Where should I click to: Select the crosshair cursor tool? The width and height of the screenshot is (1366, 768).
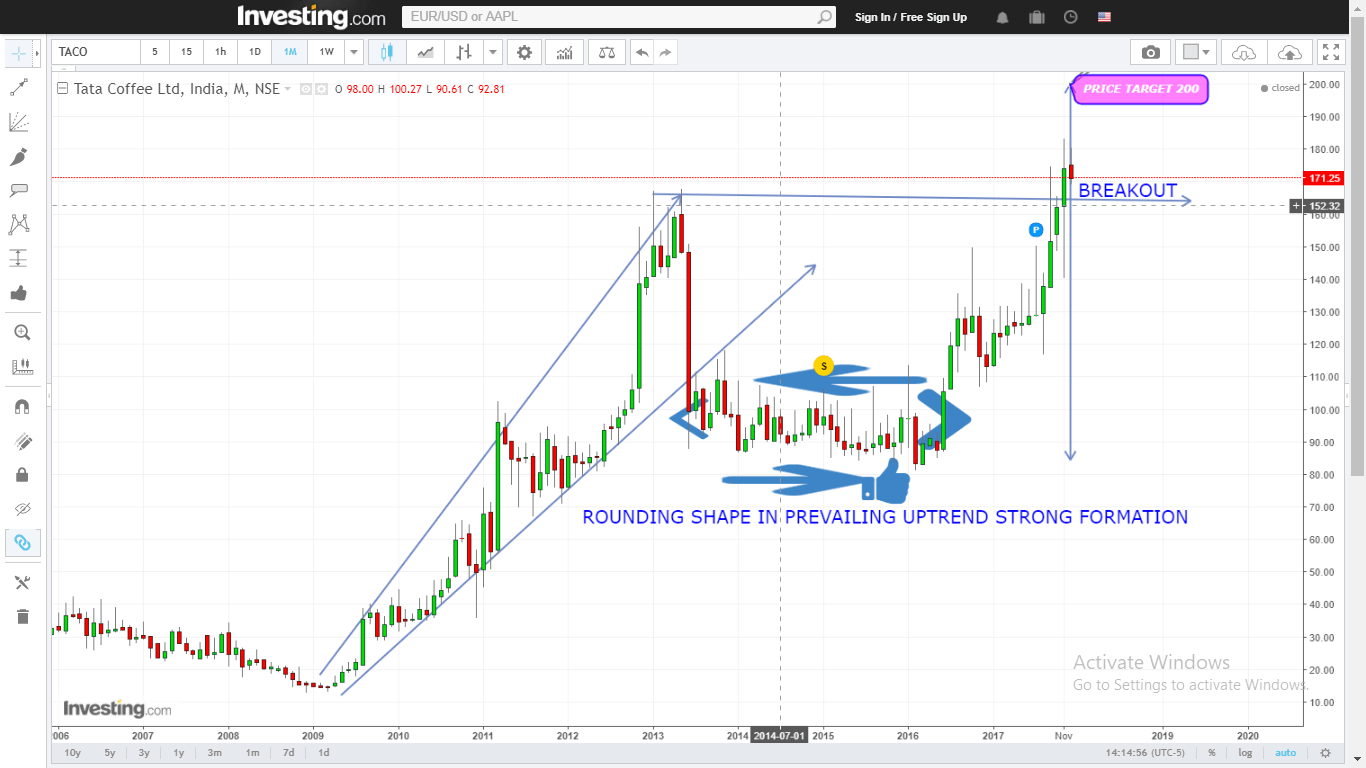click(x=19, y=53)
